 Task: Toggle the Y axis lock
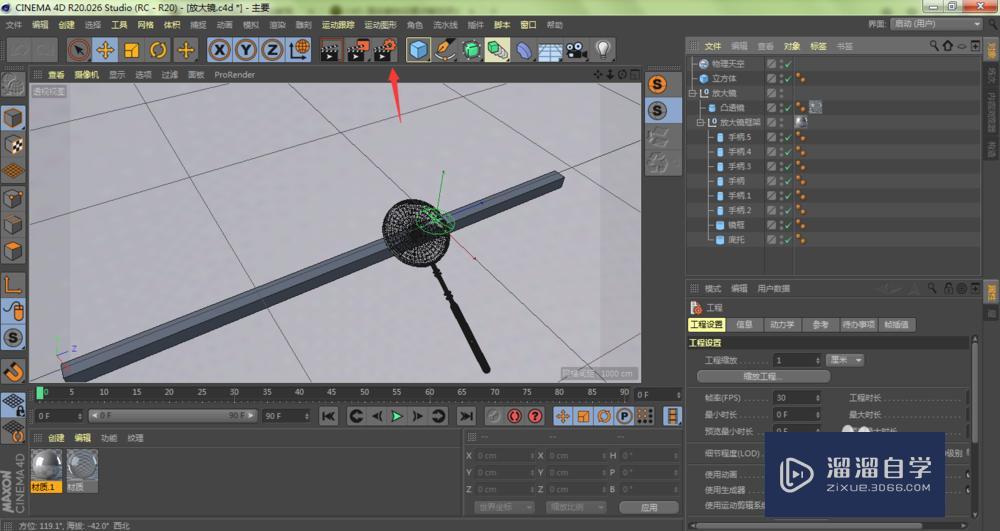[246, 50]
